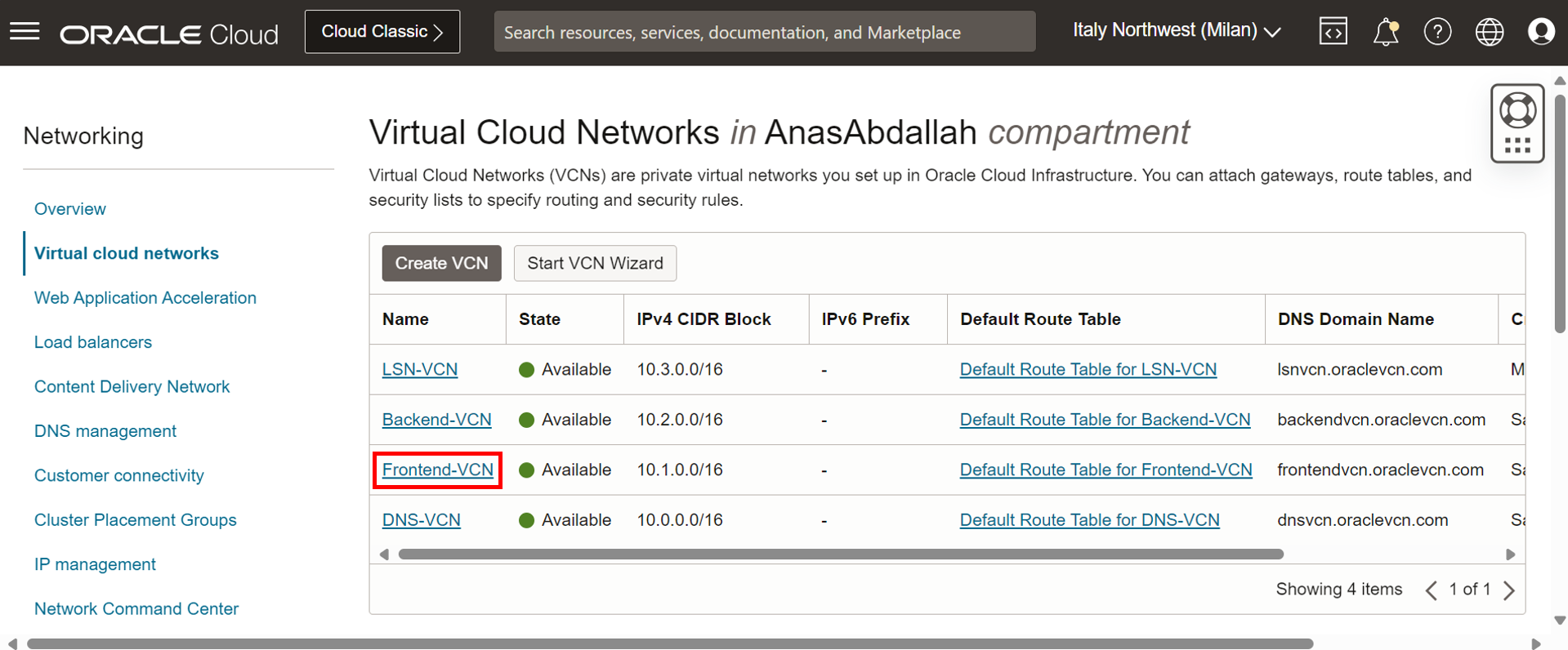Go to next page of results
This screenshot has height=650, width=1568.
[x=1509, y=590]
